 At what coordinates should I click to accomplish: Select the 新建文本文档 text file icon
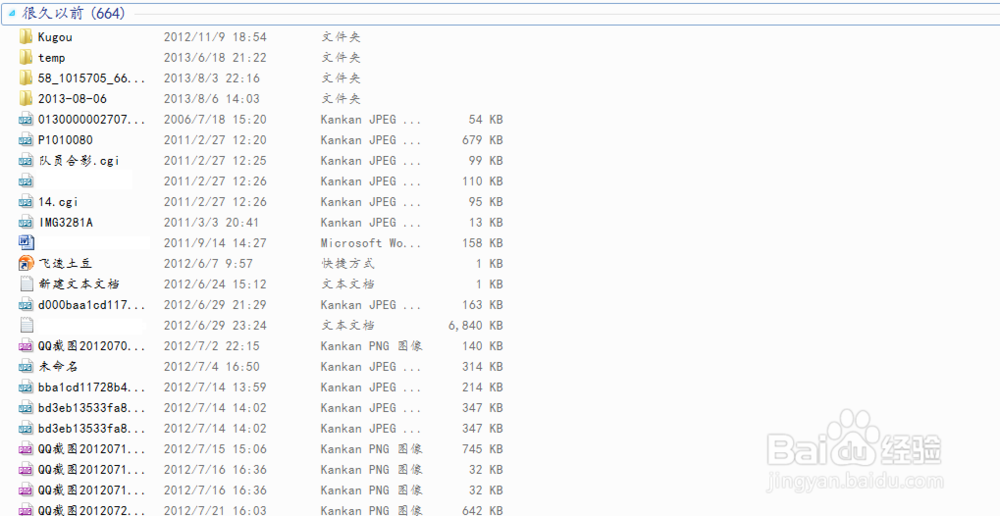(x=26, y=284)
